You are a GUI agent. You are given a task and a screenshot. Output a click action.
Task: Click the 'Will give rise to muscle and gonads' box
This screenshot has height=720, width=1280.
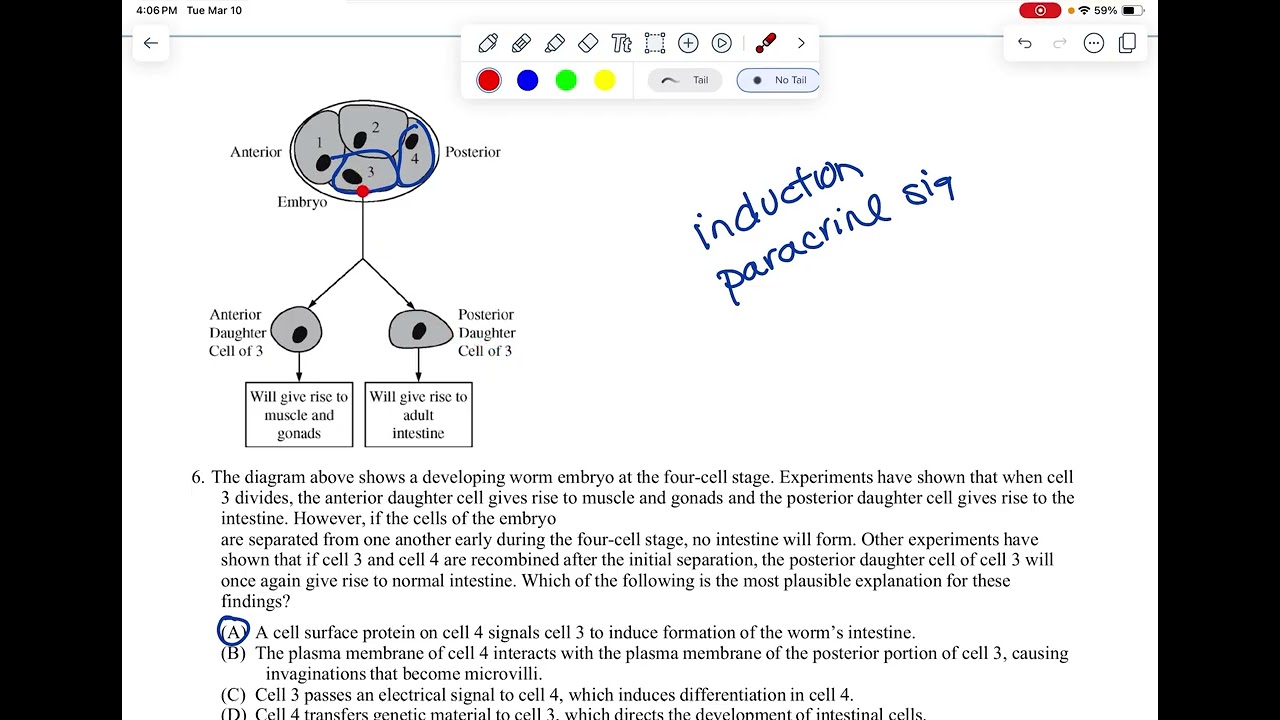299,414
